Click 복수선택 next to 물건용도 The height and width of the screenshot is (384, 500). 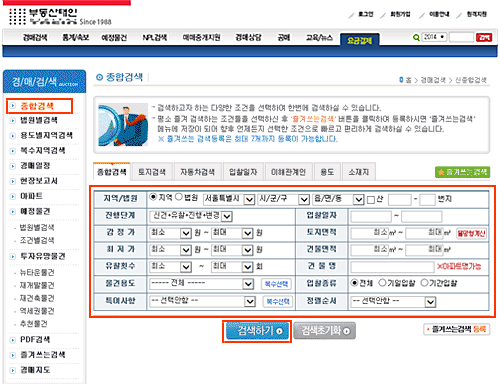click(x=276, y=284)
